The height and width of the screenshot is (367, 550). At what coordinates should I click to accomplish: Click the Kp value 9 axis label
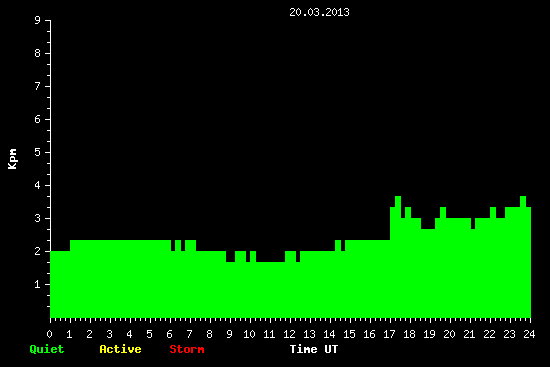pyautogui.click(x=38, y=20)
